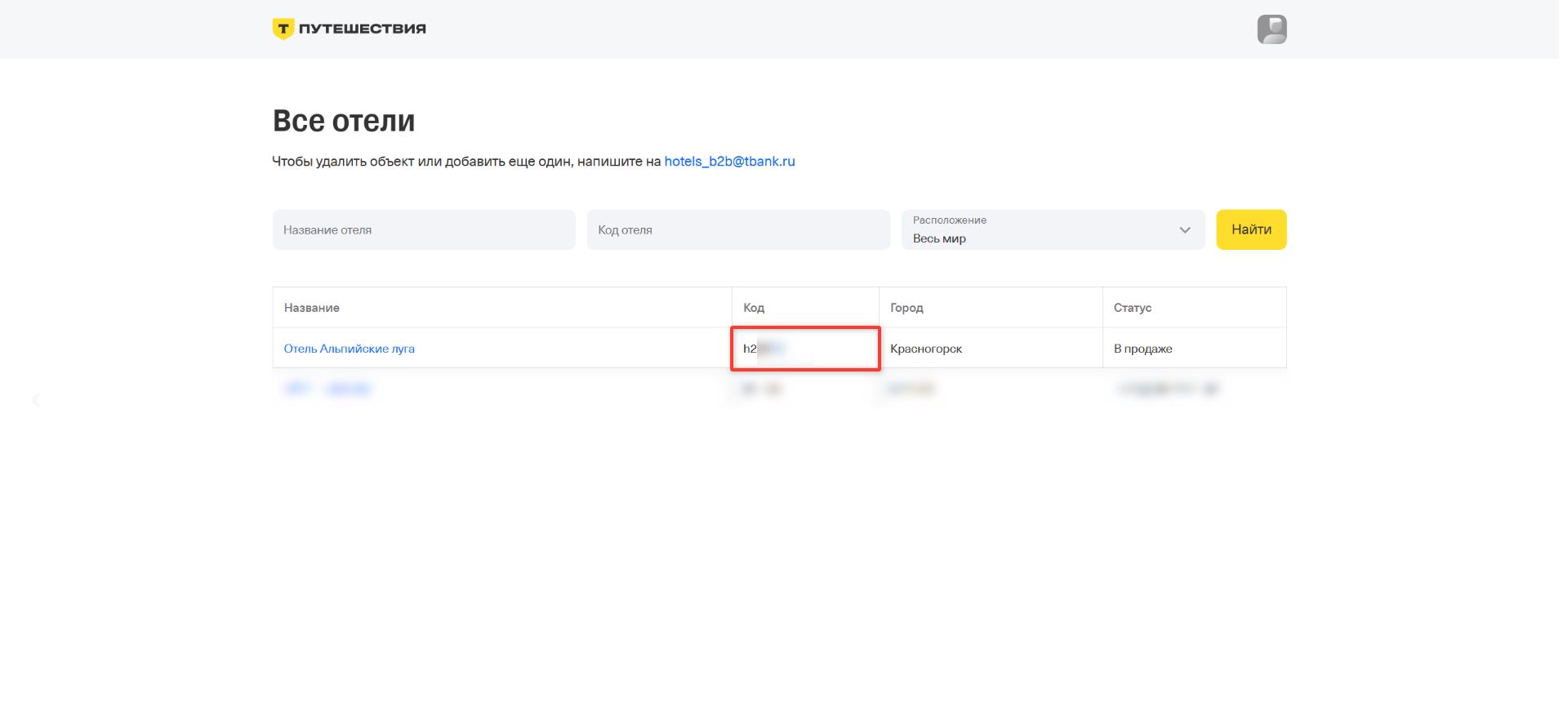Expand location list via chevron arrow
Image resolution: width=1568 pixels, height=725 pixels.
tap(1185, 230)
